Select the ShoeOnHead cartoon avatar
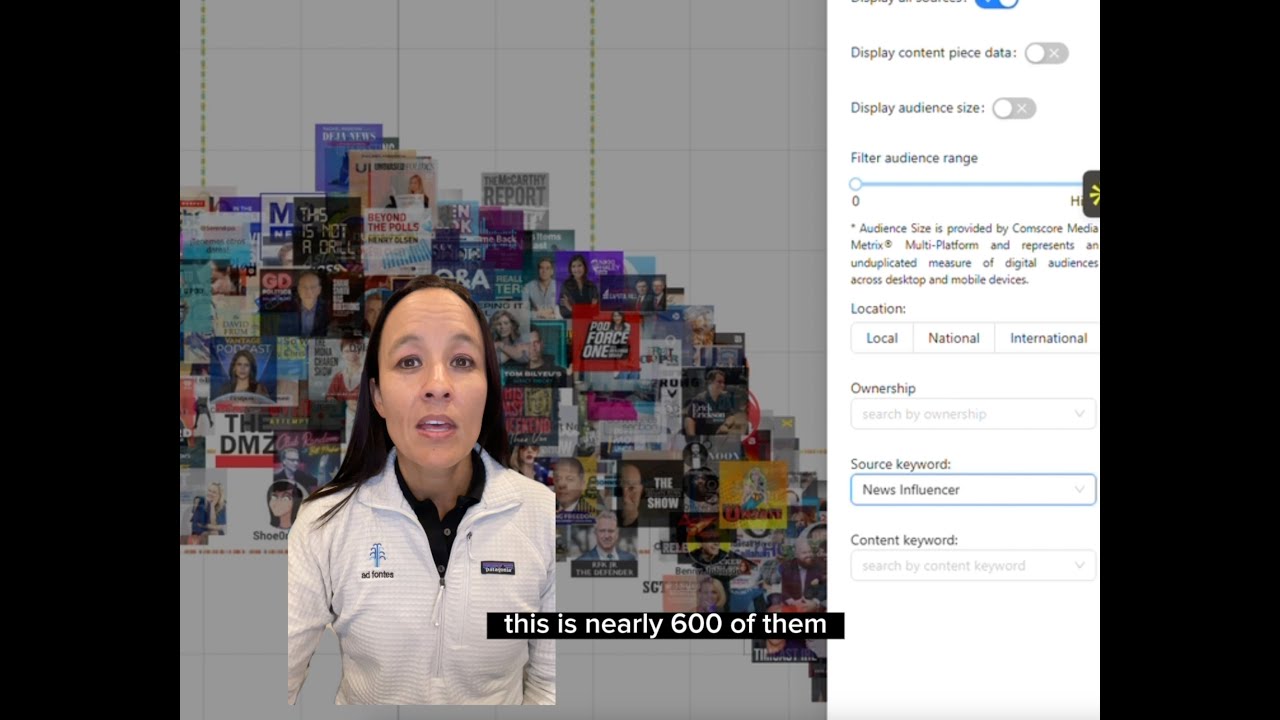This screenshot has width=1280, height=720. [283, 505]
